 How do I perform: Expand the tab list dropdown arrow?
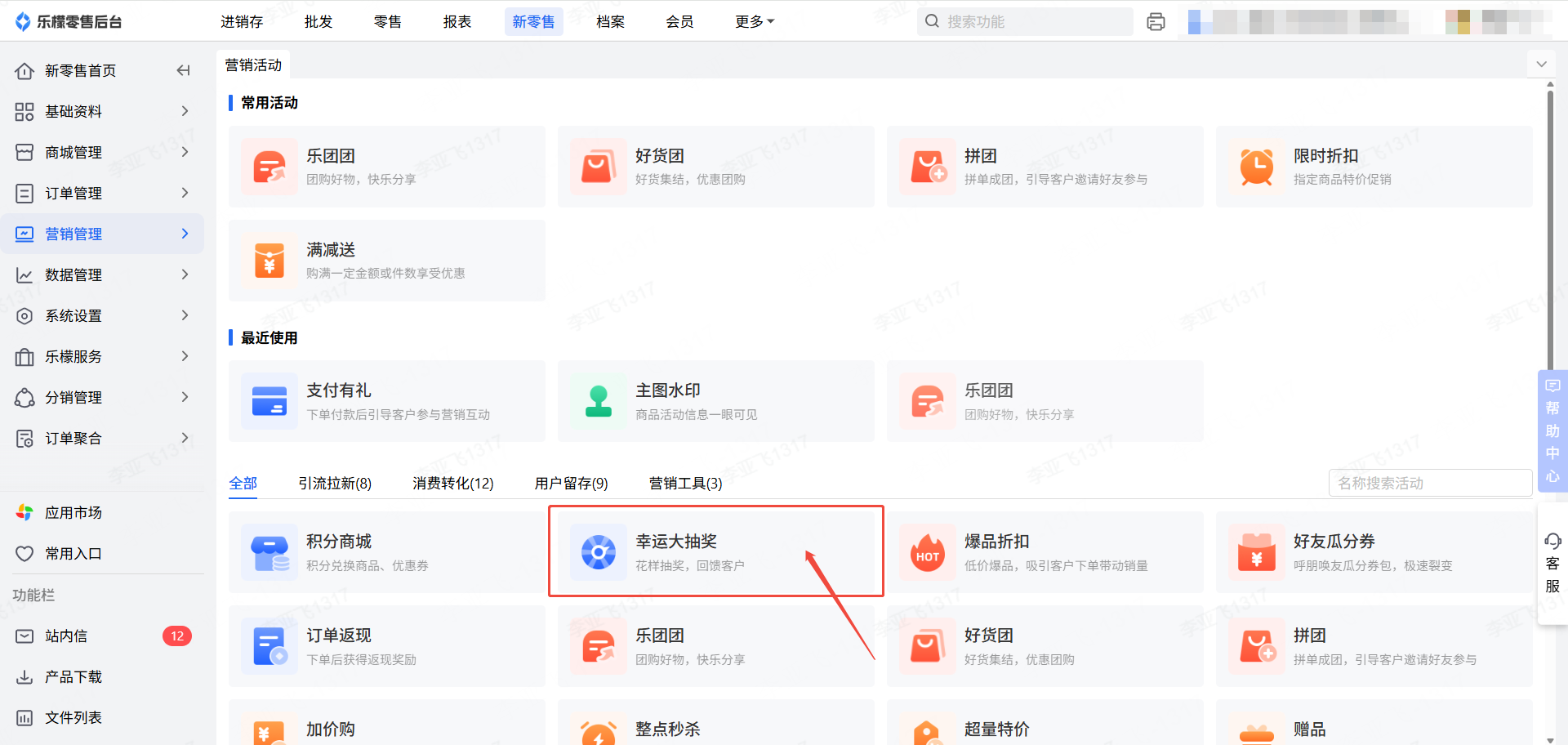1541,65
